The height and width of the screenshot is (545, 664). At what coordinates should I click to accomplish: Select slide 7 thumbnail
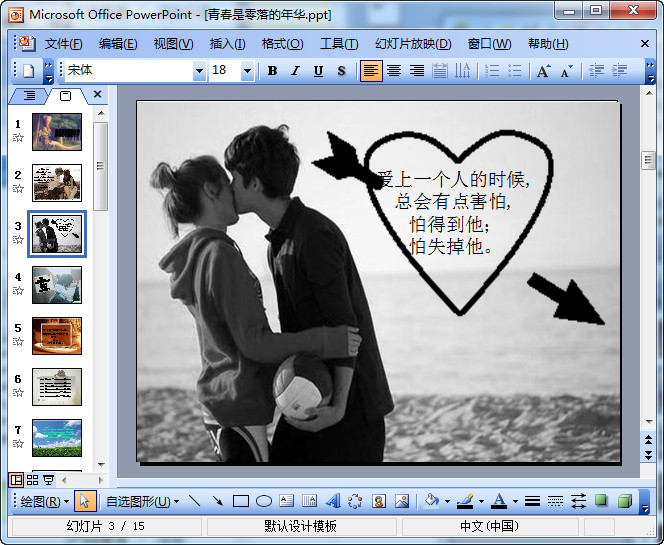point(57,438)
